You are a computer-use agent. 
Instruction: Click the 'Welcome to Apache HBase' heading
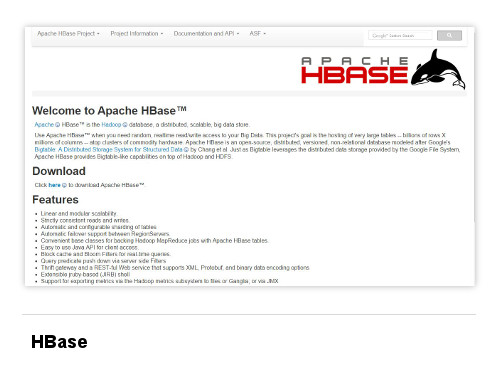coord(109,110)
